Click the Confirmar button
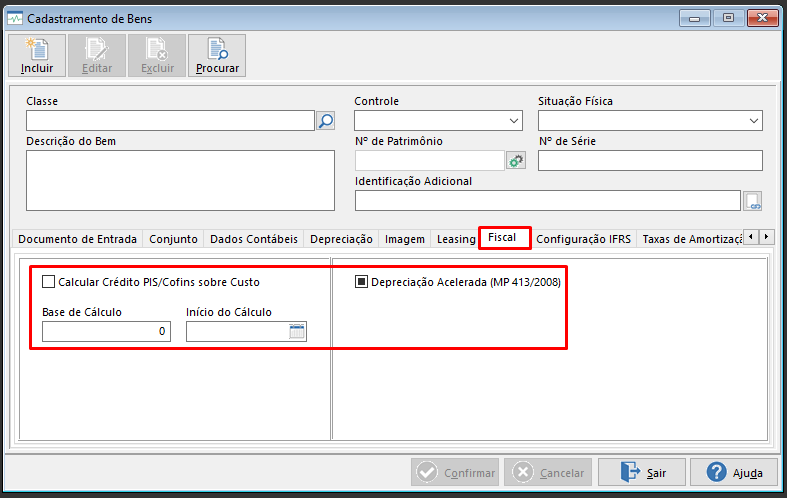Image resolution: width=787 pixels, height=498 pixels. [x=455, y=472]
